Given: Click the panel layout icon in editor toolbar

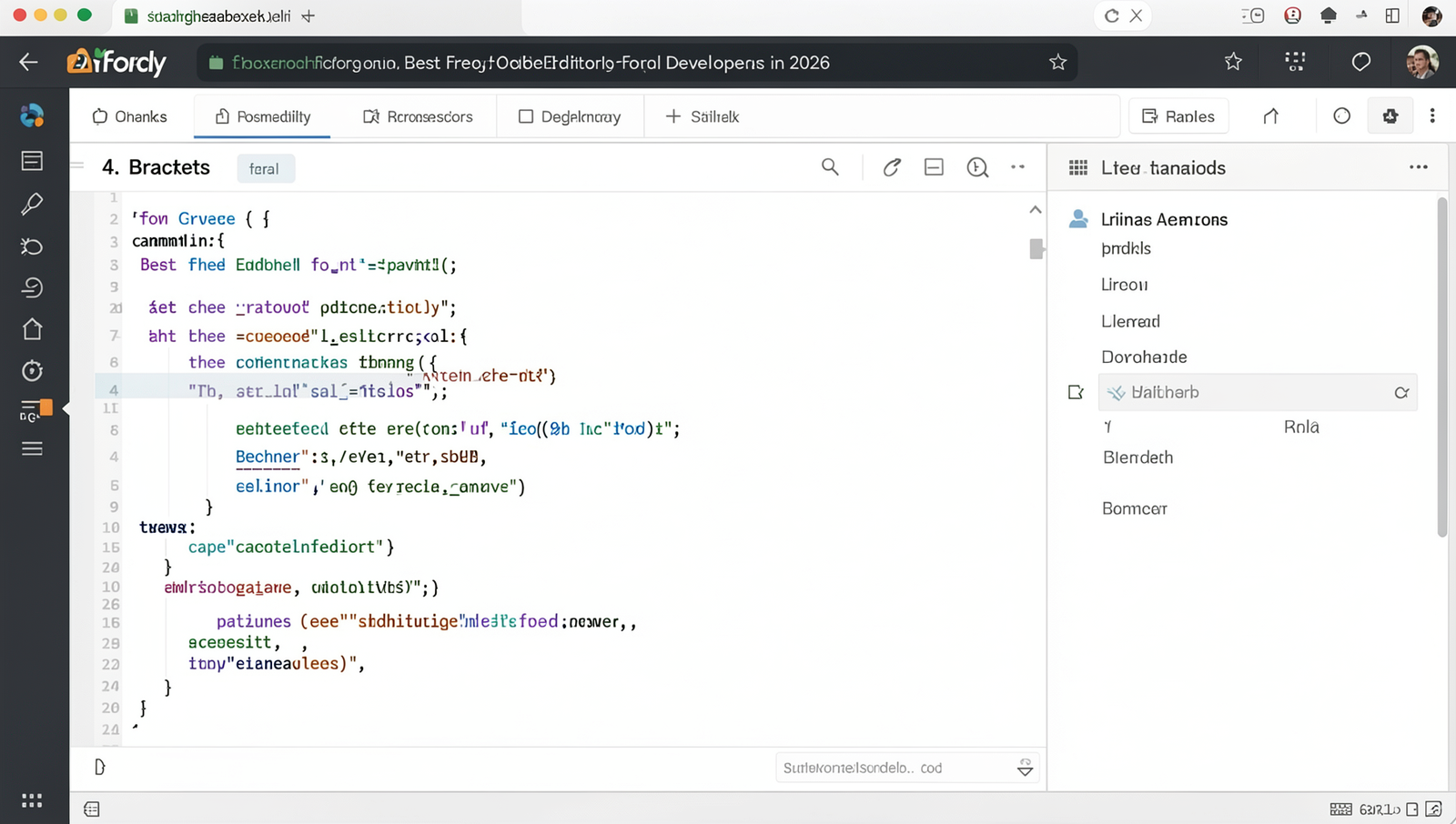Looking at the screenshot, I should tap(934, 167).
